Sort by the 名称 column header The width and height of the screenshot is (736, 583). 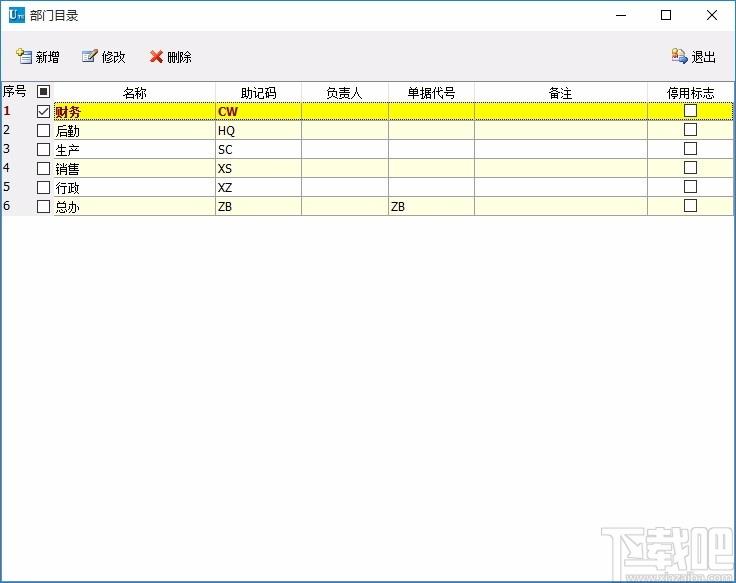point(135,92)
